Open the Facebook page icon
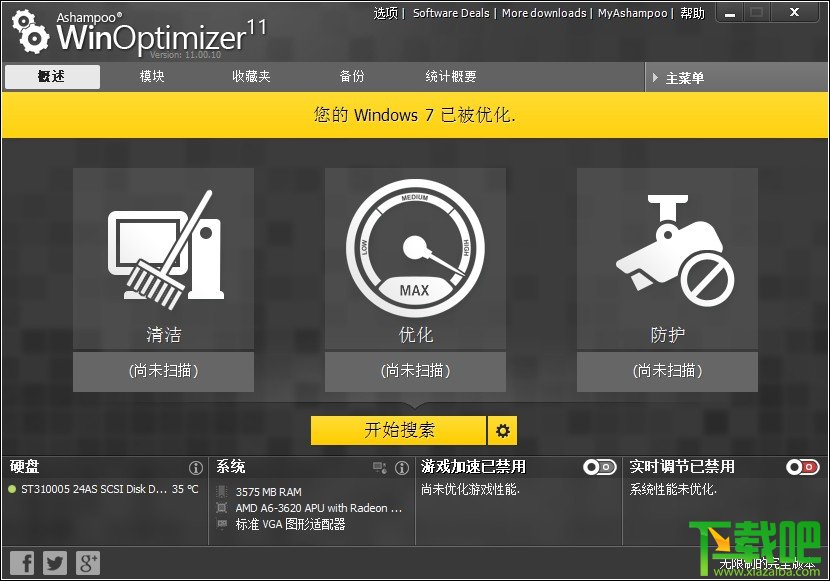The width and height of the screenshot is (830, 581). coord(22,562)
